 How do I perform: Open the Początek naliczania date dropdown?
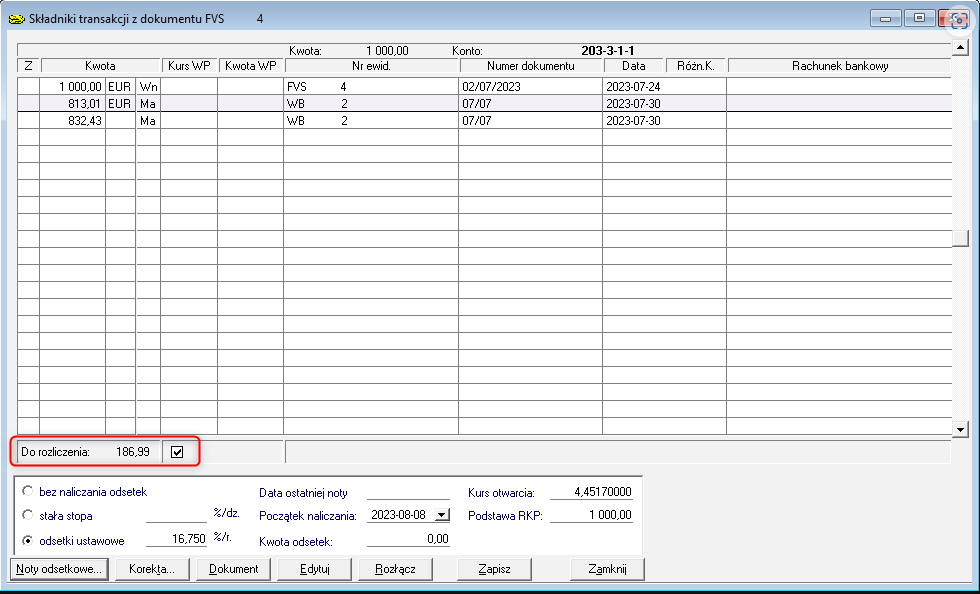point(442,515)
